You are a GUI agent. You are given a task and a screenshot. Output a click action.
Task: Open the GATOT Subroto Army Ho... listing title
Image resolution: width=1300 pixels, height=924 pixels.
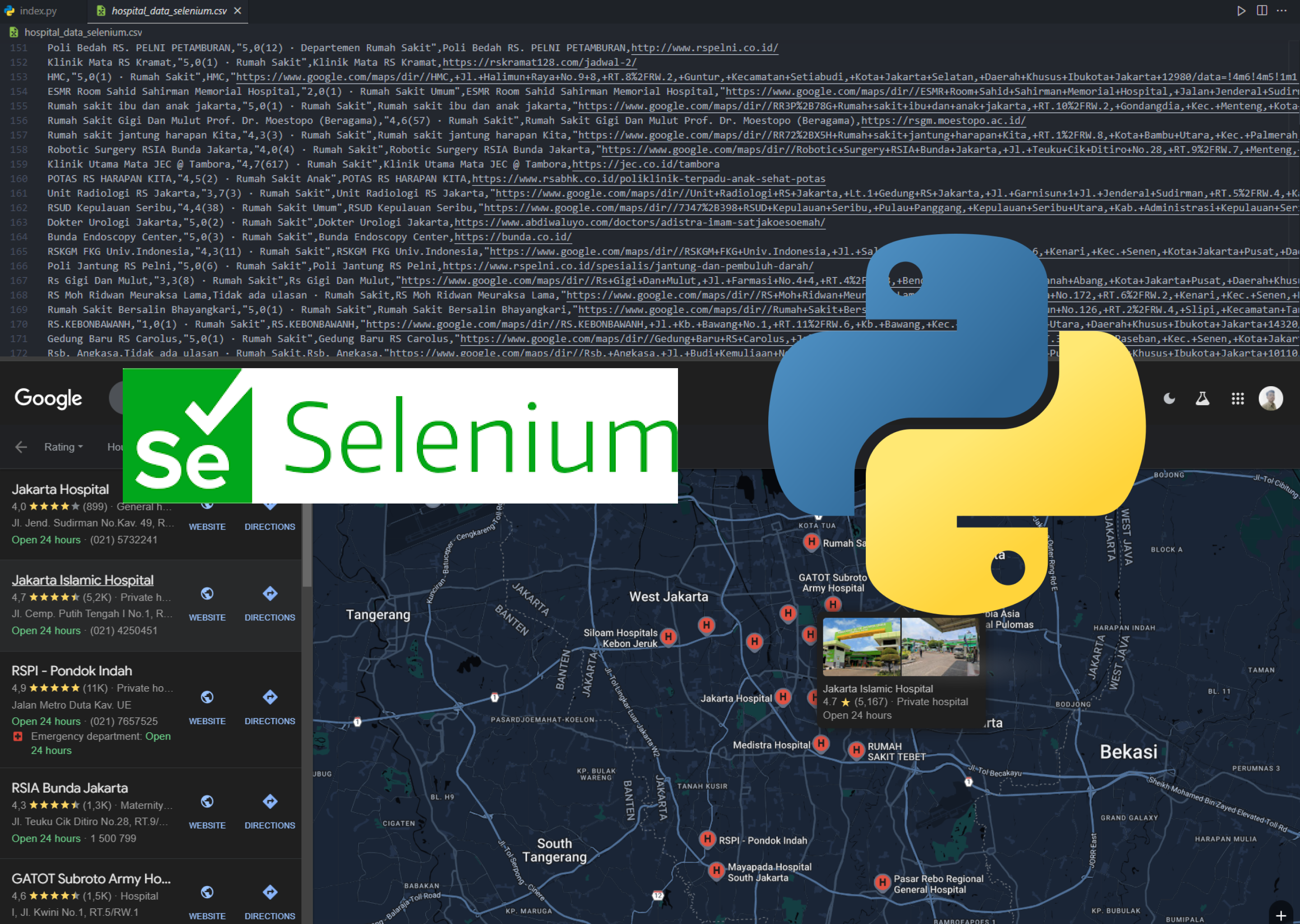[91, 878]
